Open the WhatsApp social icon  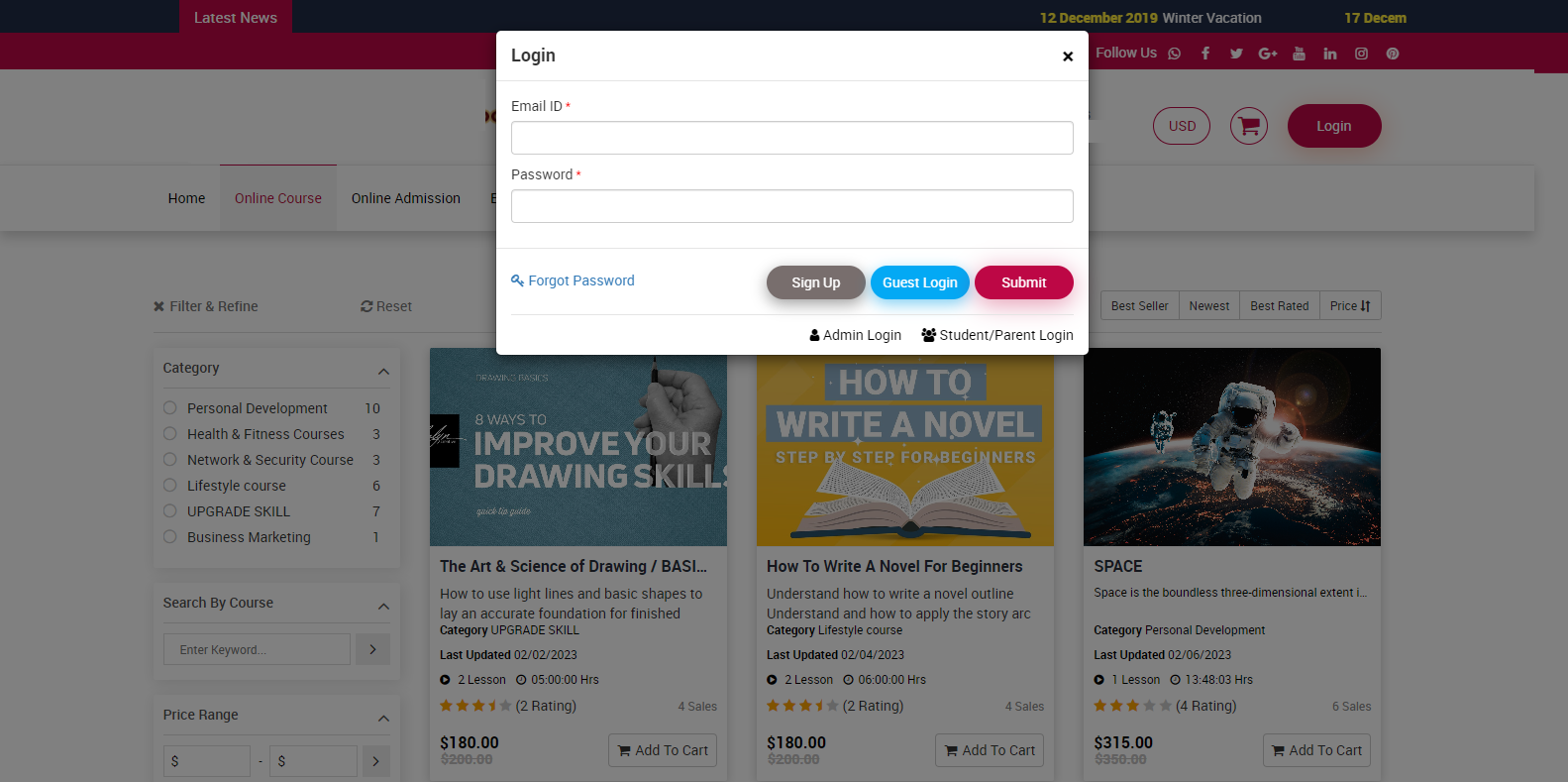click(1174, 54)
